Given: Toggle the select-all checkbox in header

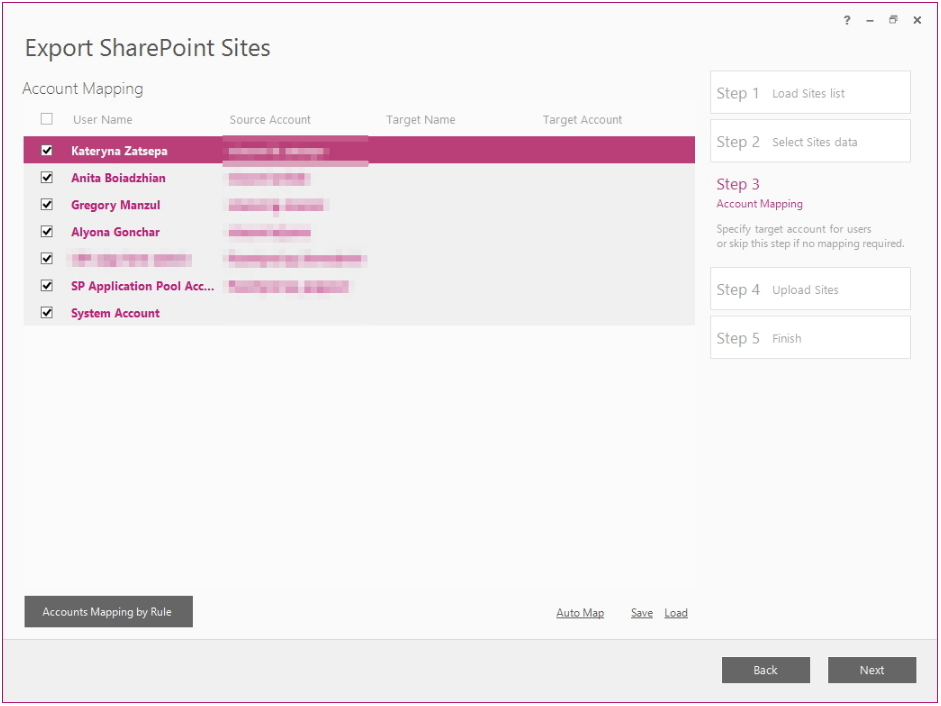Looking at the screenshot, I should 46,119.
